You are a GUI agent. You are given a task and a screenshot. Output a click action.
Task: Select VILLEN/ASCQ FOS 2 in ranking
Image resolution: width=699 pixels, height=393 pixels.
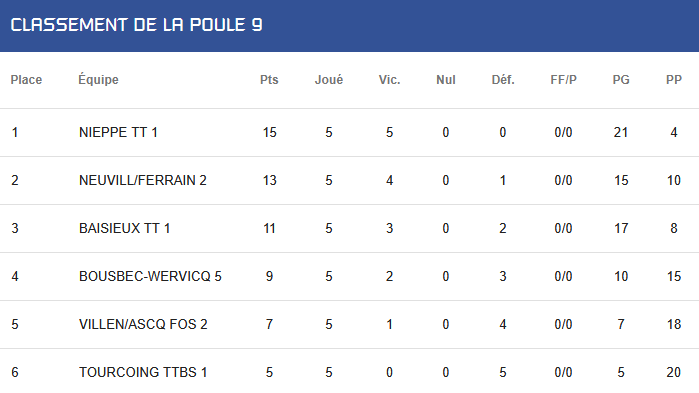click(x=143, y=324)
